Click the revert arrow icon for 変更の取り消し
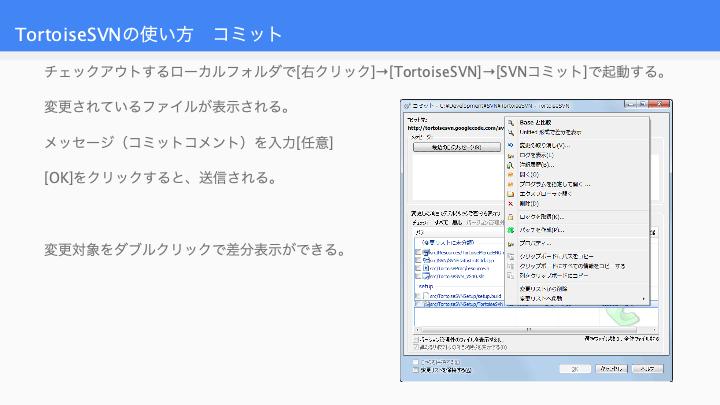Screen dimensions: 720x405 511,145
